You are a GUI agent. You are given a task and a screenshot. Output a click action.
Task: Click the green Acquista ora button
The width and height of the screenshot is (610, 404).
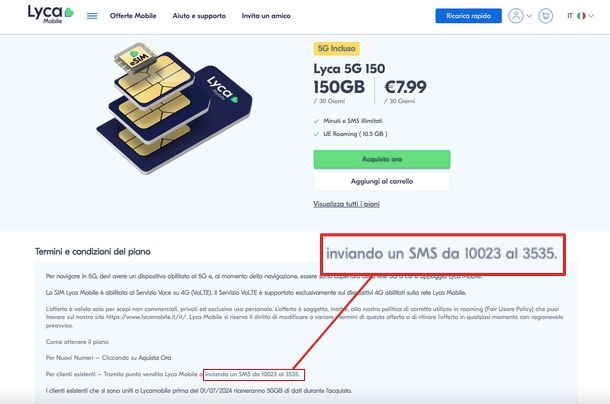point(381,159)
